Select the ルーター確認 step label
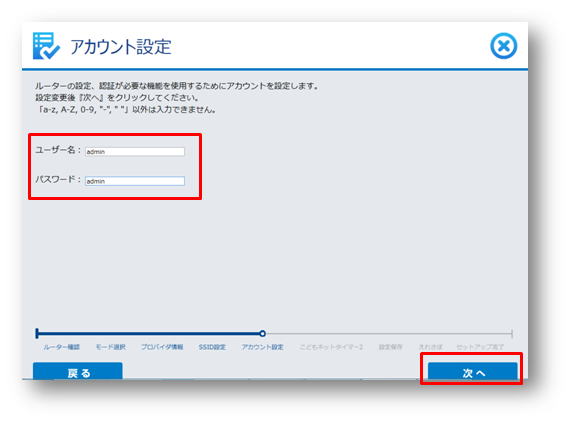The height and width of the screenshot is (422, 570). click(x=61, y=347)
